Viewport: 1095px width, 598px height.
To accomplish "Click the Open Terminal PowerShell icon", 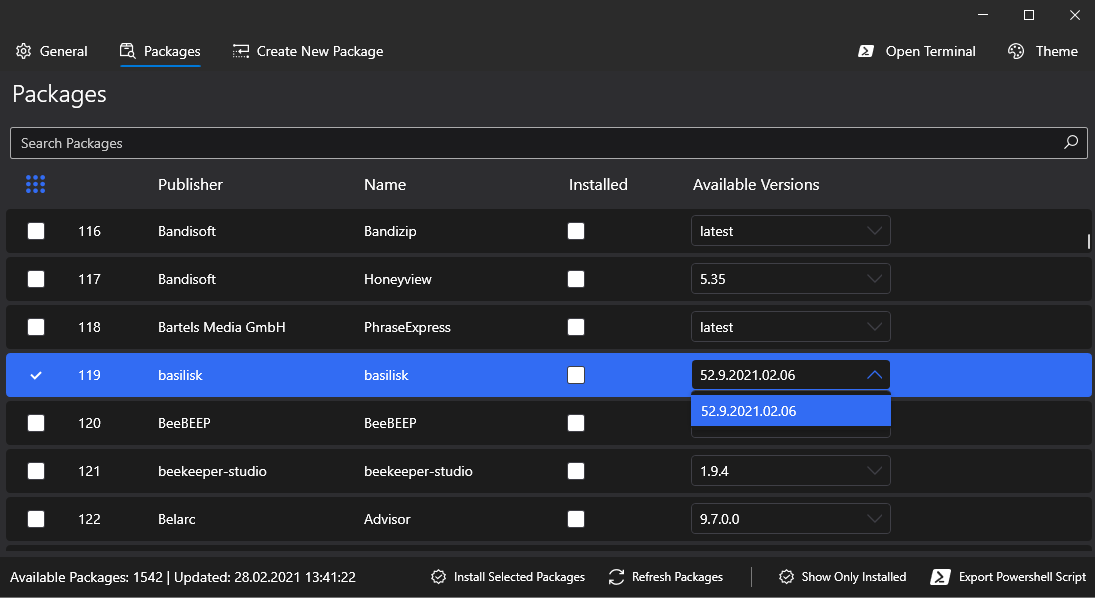I will (x=867, y=51).
